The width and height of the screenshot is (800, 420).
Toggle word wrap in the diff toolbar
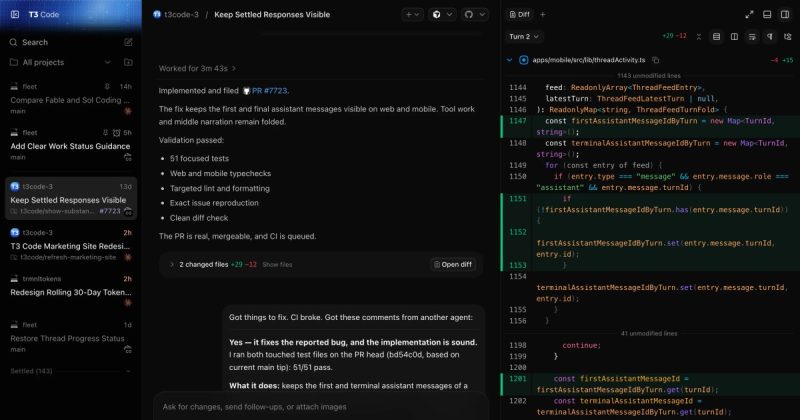[752, 37]
